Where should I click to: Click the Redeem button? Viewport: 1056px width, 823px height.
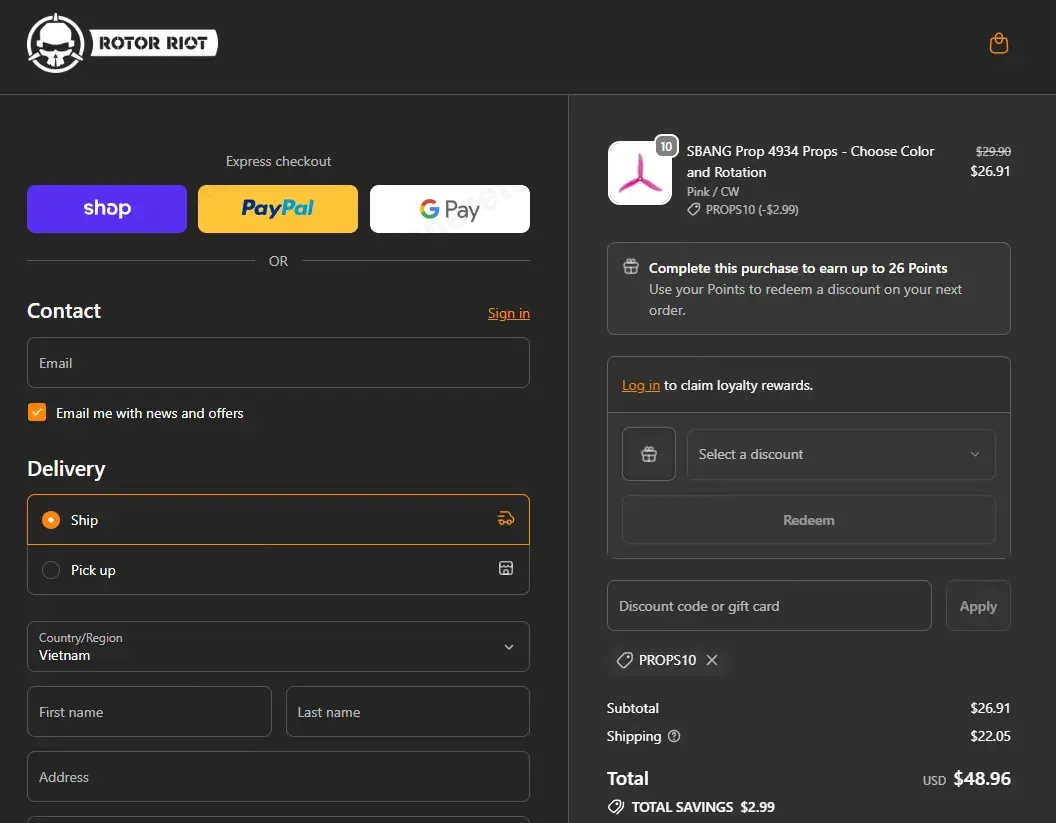(808, 520)
